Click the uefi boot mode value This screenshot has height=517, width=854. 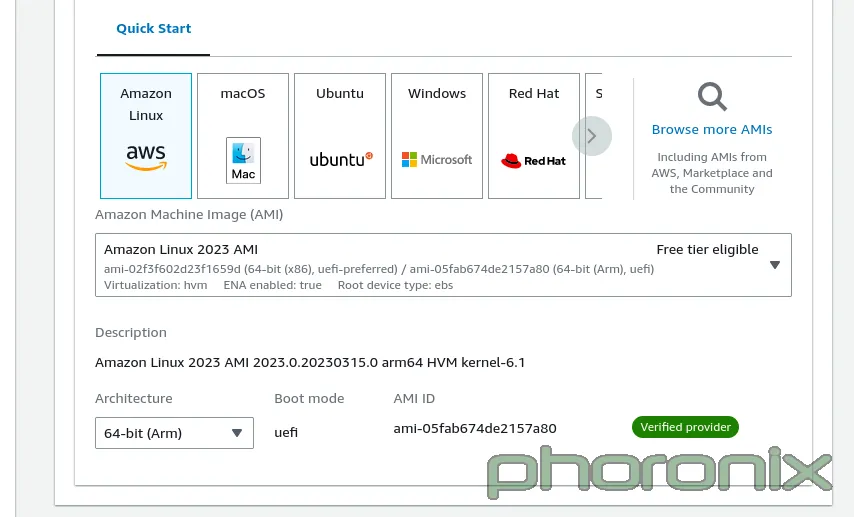tap(286, 433)
